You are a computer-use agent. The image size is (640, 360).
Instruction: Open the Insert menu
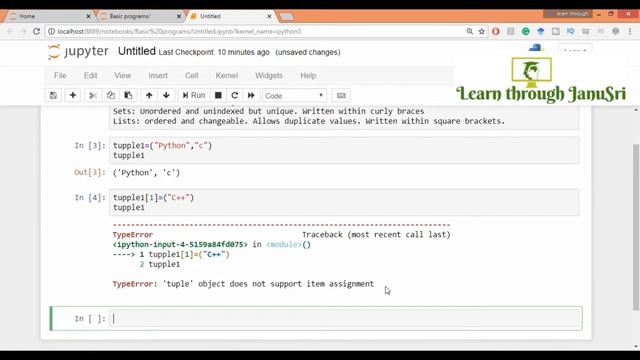click(x=158, y=76)
